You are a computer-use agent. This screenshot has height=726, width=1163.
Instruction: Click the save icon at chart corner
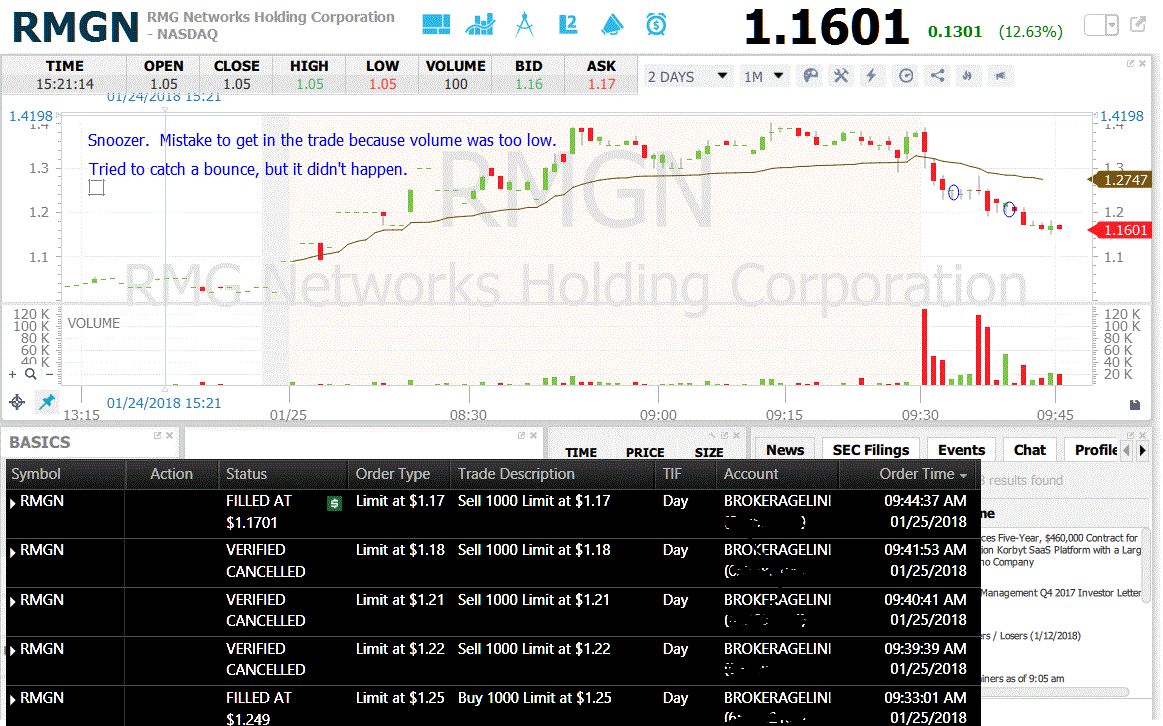click(x=1135, y=405)
